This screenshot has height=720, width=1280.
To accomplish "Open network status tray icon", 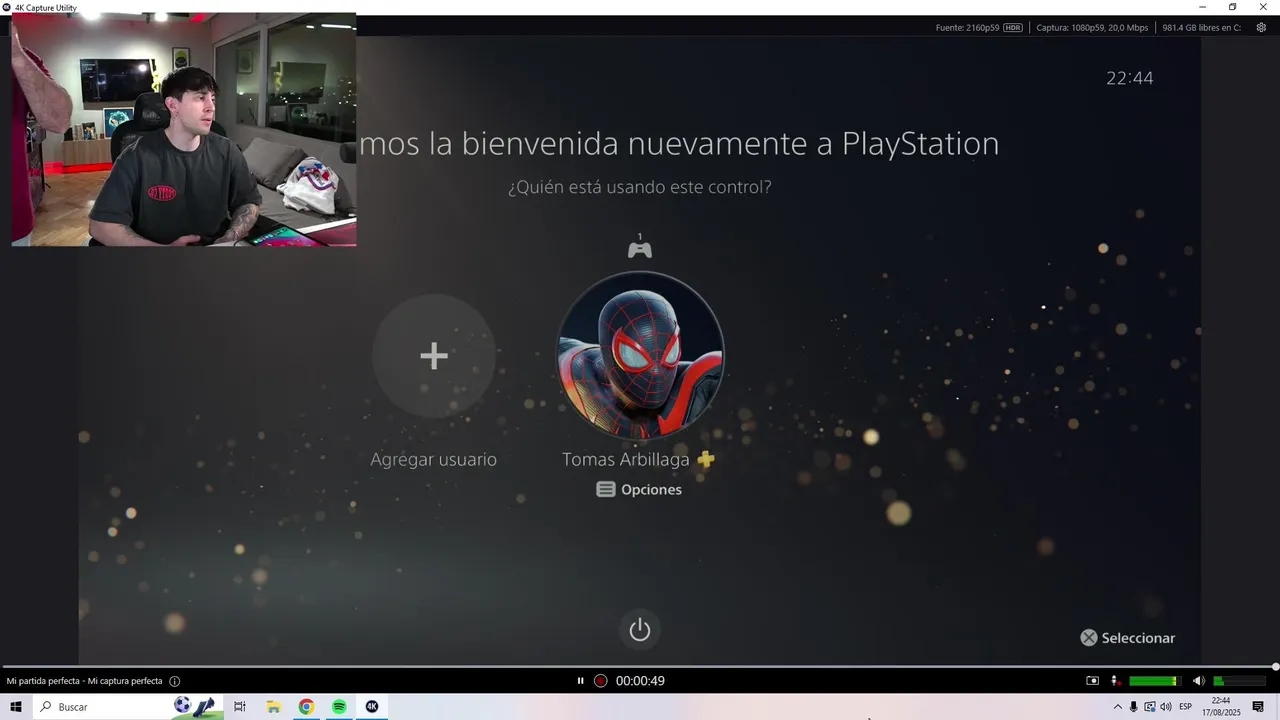I will (x=1150, y=707).
